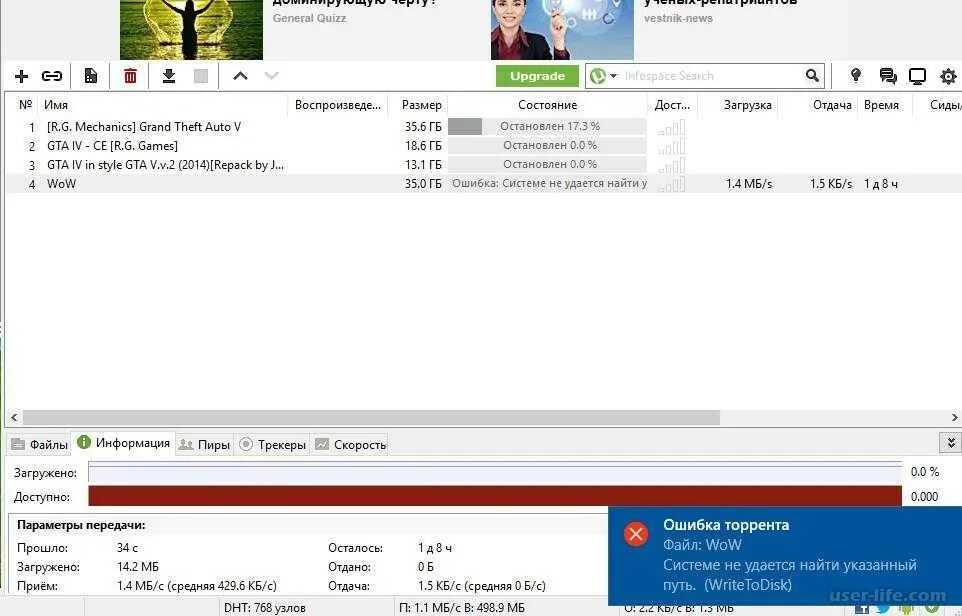Click Create New Torrent file icon

(x=91, y=76)
